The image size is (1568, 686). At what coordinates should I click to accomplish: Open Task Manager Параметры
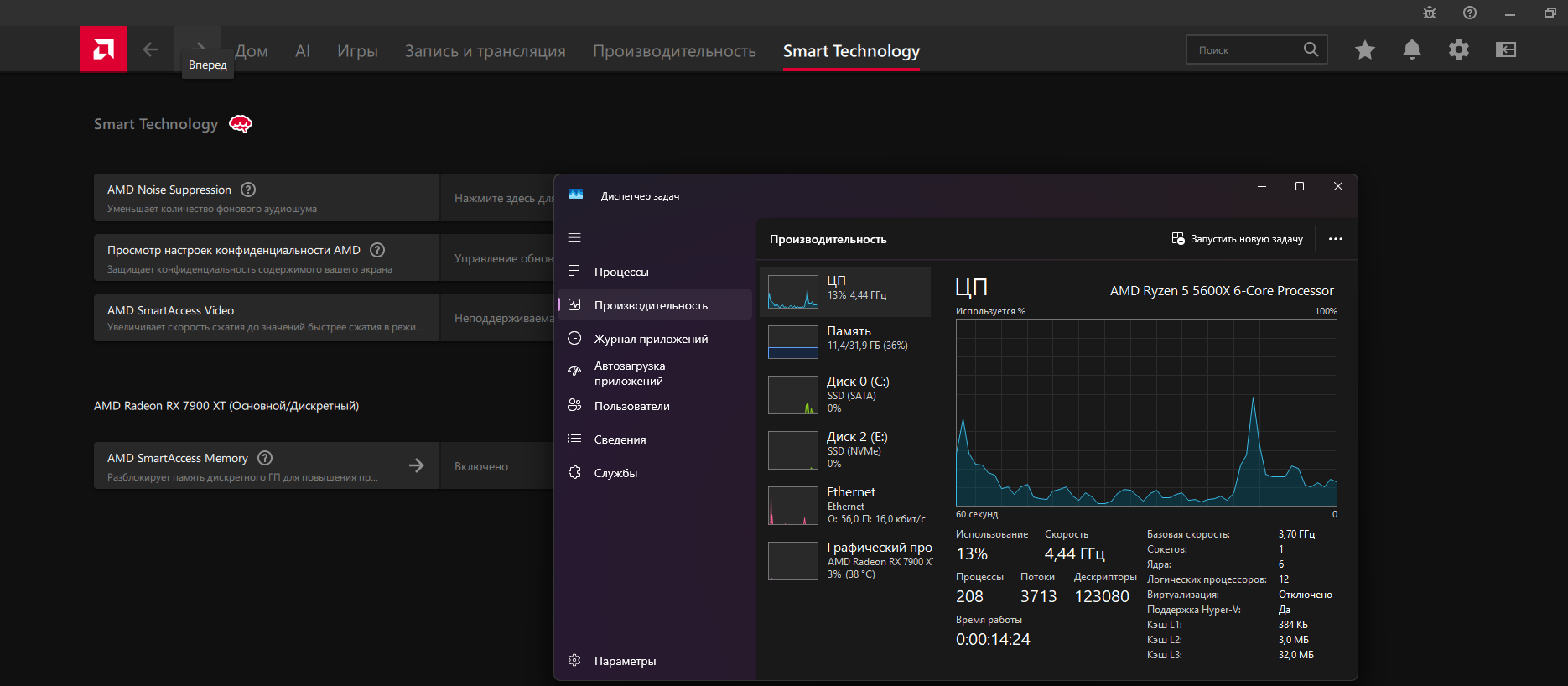[x=625, y=661]
